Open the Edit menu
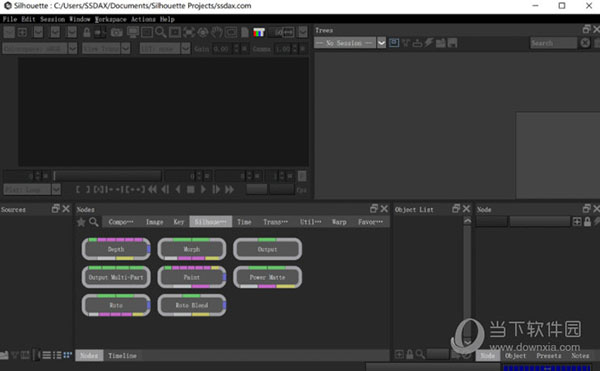Viewport: 600px width, 371px height. (28, 19)
